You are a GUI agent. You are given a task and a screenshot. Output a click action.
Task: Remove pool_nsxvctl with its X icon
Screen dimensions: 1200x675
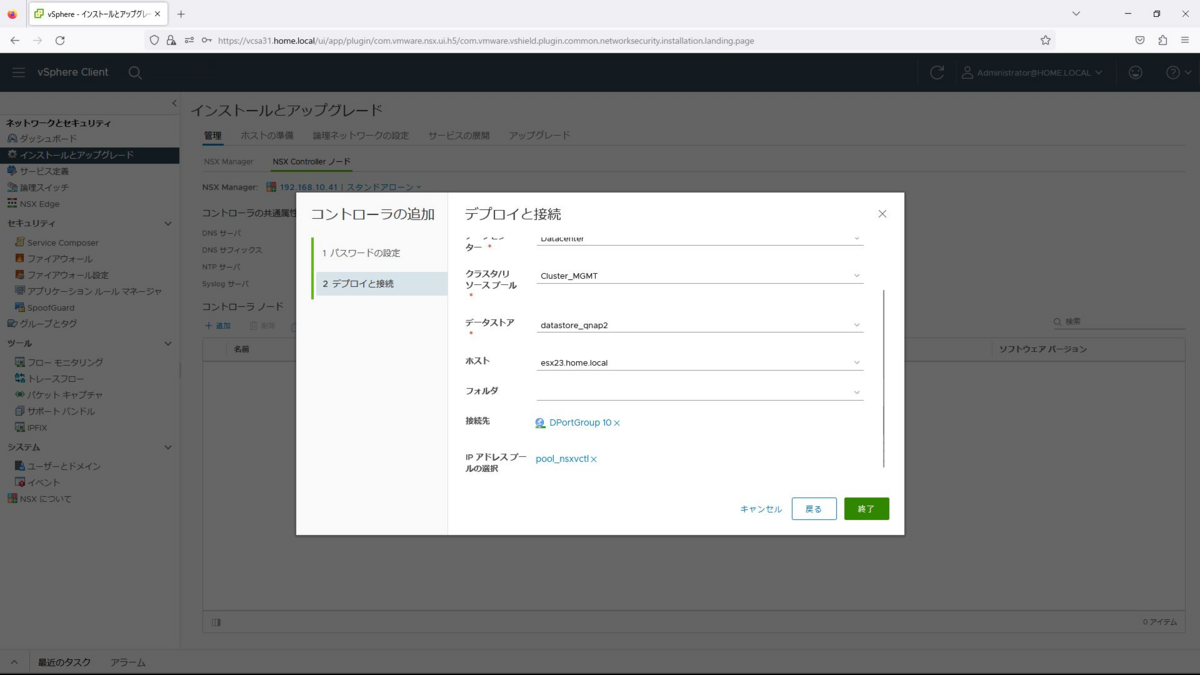click(594, 459)
